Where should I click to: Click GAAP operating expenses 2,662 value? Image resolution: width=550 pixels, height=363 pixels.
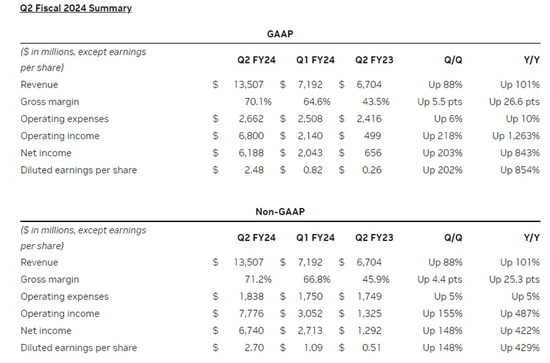coord(251,119)
